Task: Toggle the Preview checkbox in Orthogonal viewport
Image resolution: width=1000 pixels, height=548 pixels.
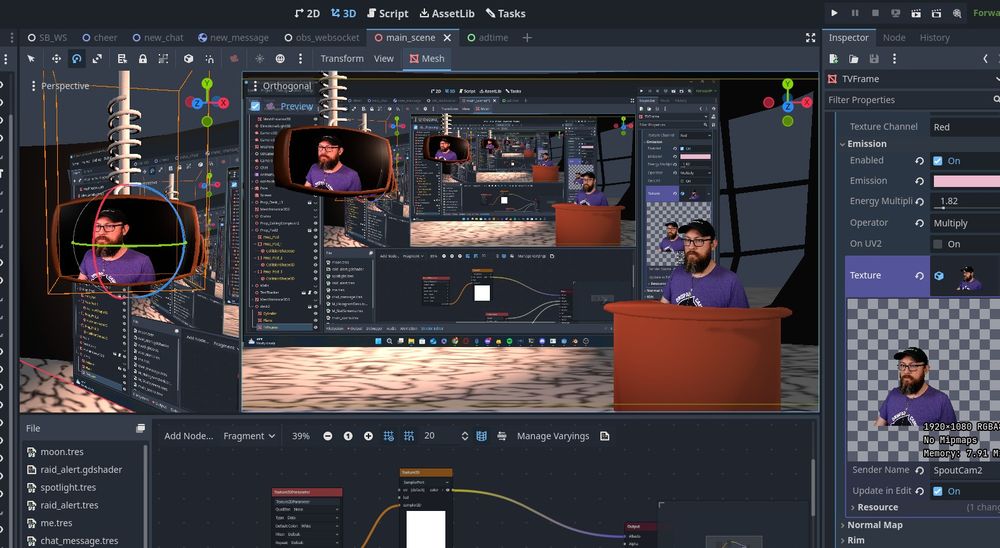Action: click(255, 106)
